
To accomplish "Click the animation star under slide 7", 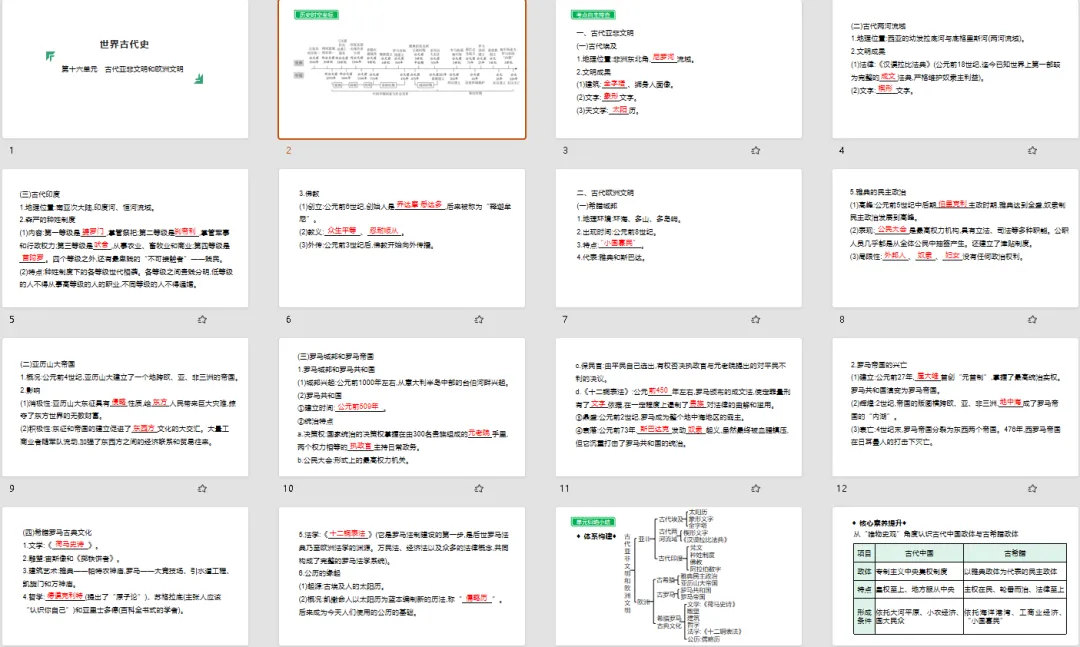I will point(756,319).
